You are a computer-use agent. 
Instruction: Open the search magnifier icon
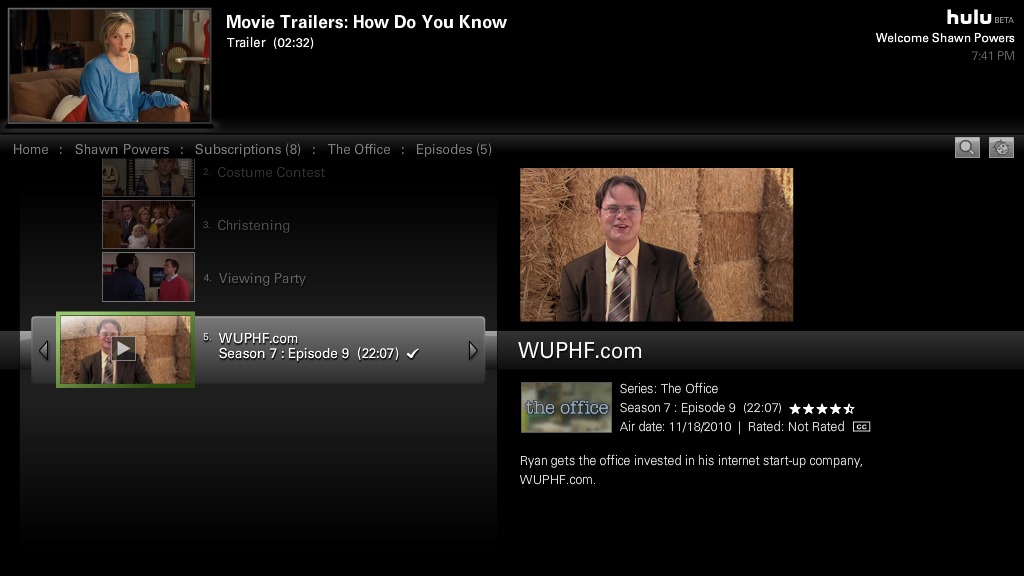pyautogui.click(x=967, y=148)
